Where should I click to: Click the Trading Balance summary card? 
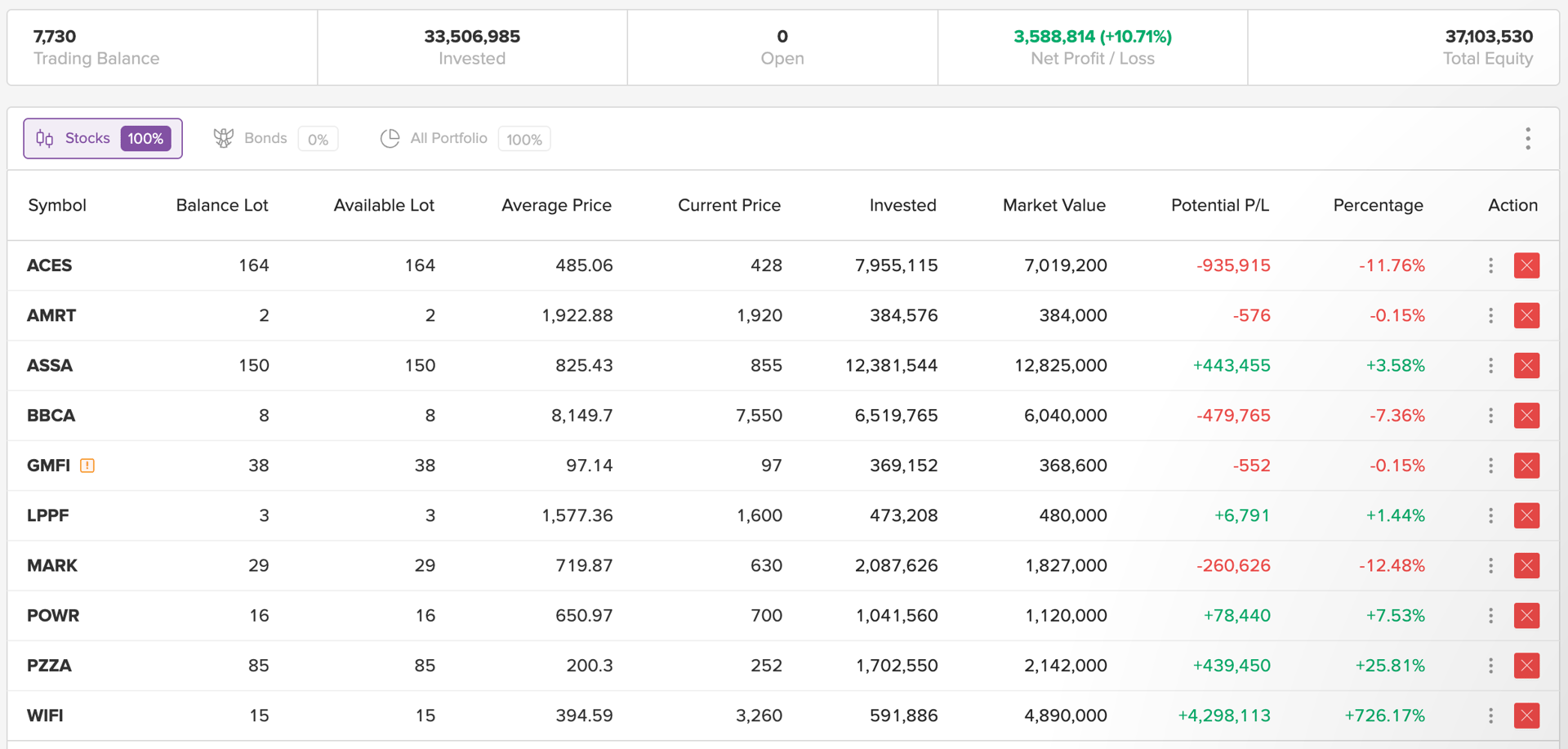click(x=163, y=47)
